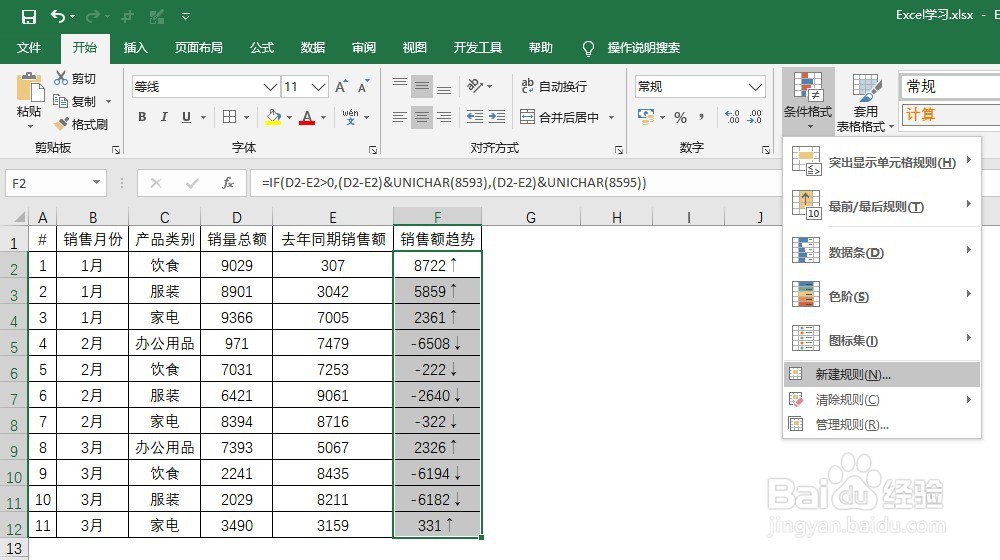The width and height of the screenshot is (1000, 560).
Task: Switch to the 视图 tab
Action: click(415, 48)
